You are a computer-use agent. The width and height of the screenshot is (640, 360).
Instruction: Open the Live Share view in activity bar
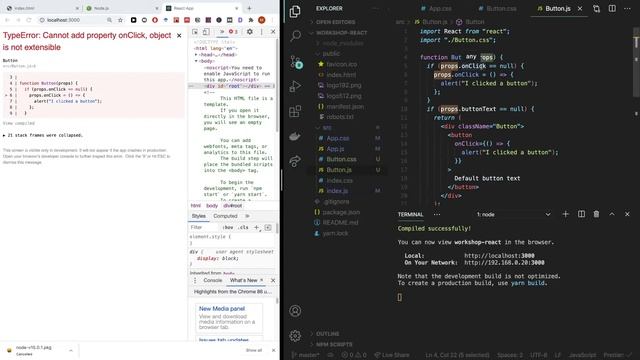(295, 161)
